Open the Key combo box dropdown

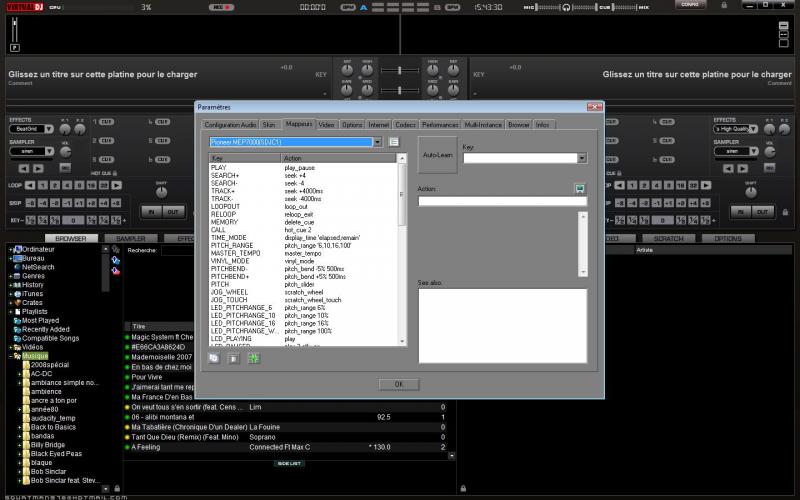pyautogui.click(x=581, y=158)
